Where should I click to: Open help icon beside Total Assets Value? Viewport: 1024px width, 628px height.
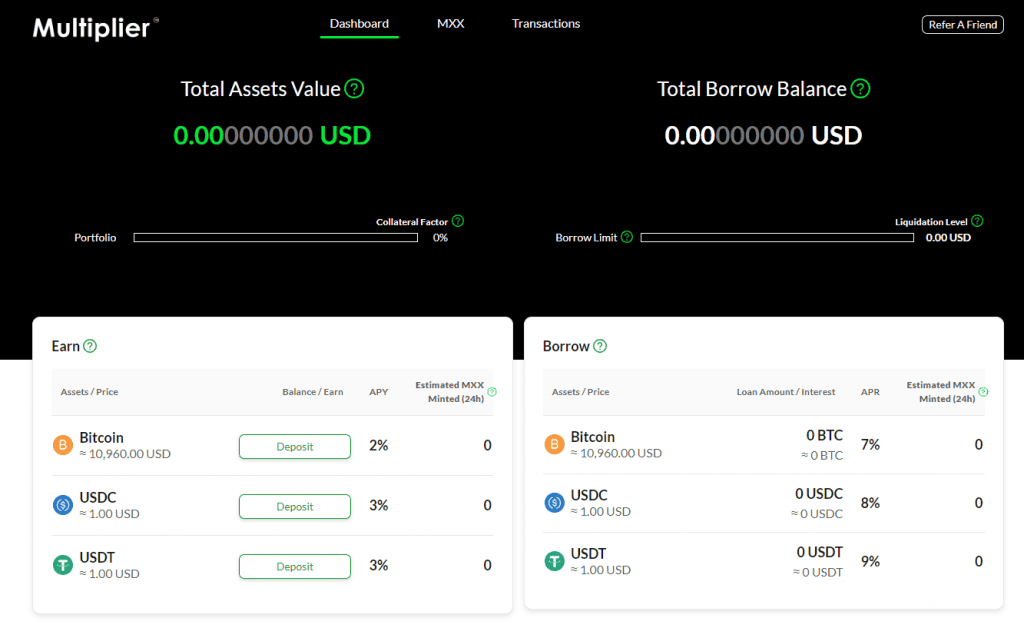coord(354,88)
